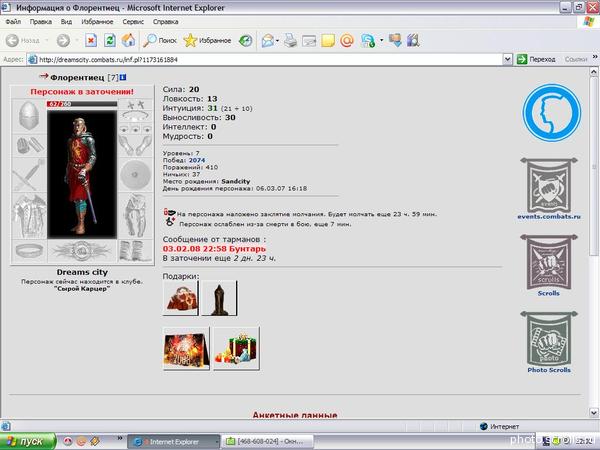Click the dark statue gift thumbnail

(219, 298)
